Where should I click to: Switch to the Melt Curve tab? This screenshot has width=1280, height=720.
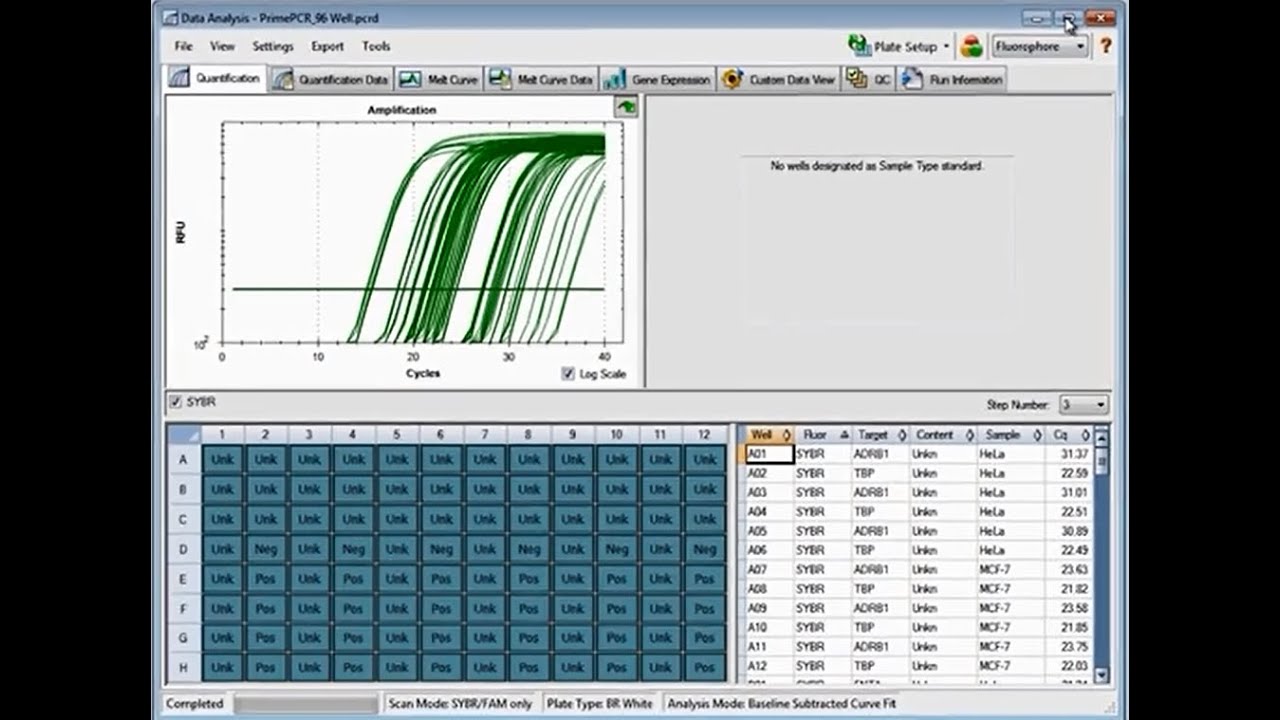[x=439, y=79]
